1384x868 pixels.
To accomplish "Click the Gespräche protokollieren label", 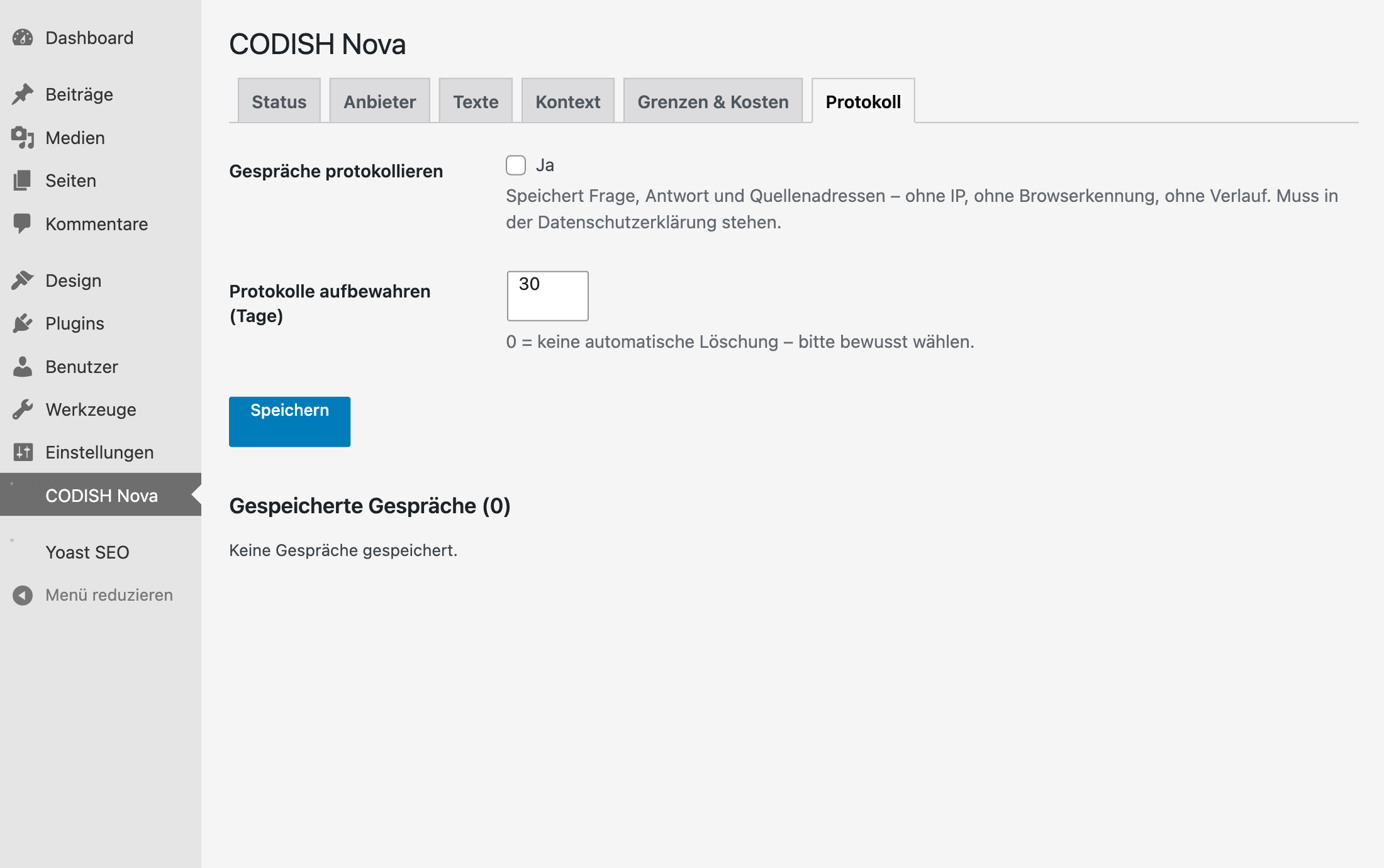I will point(336,171).
